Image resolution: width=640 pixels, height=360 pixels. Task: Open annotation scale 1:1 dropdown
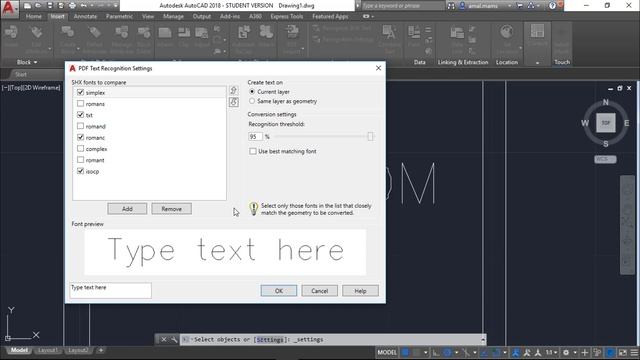551,352
